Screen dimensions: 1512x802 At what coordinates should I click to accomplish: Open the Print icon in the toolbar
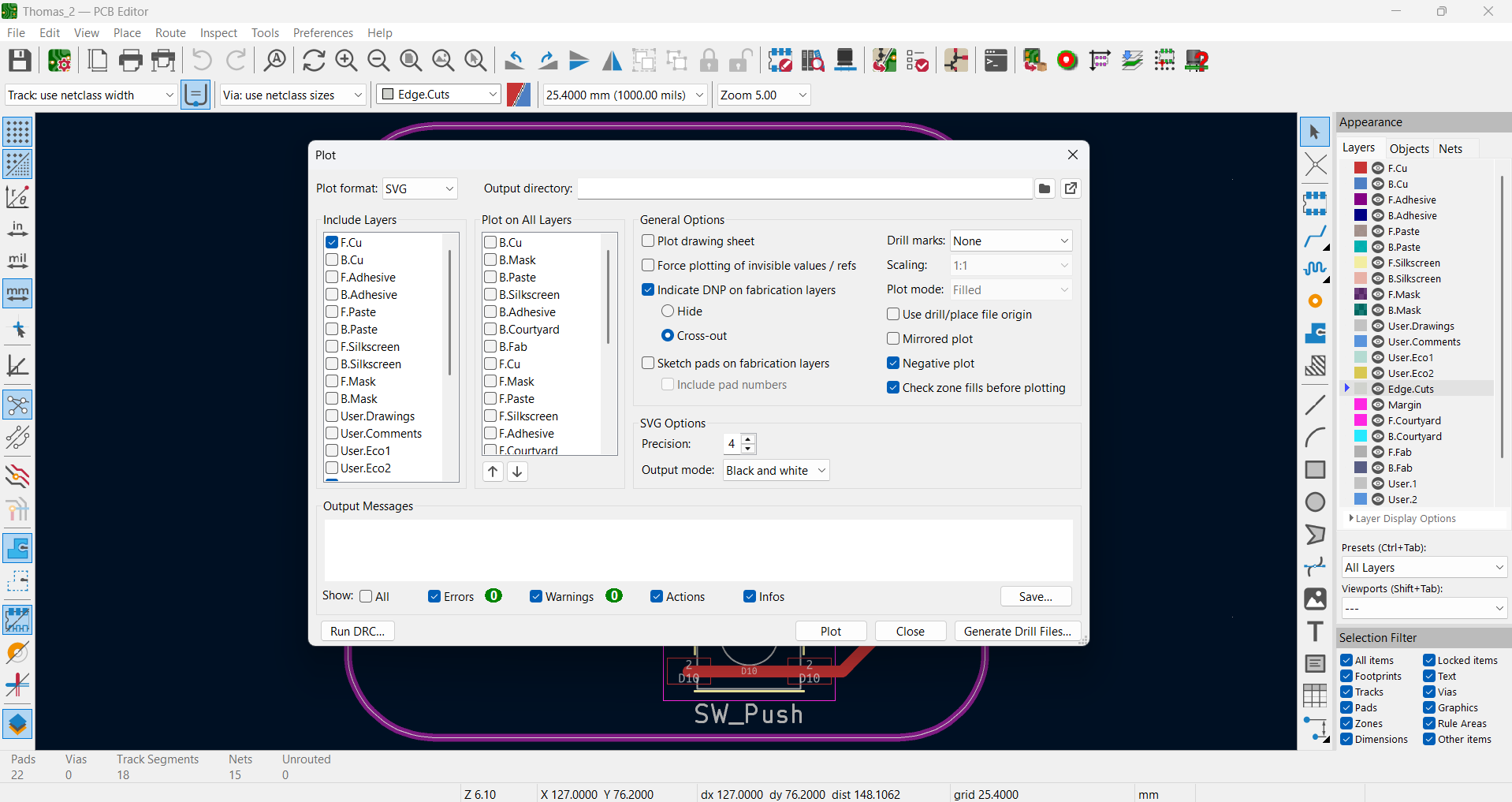[x=131, y=61]
